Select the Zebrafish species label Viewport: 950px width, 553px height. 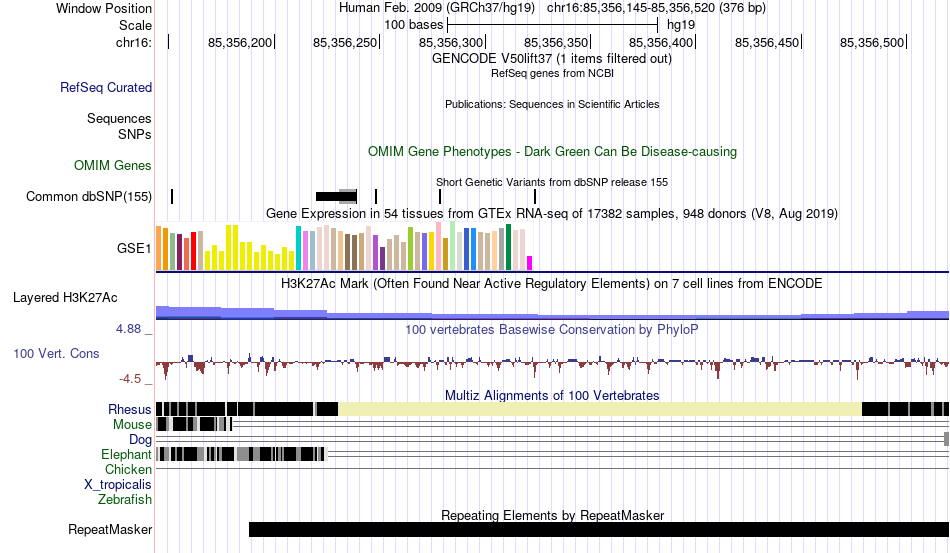click(125, 500)
